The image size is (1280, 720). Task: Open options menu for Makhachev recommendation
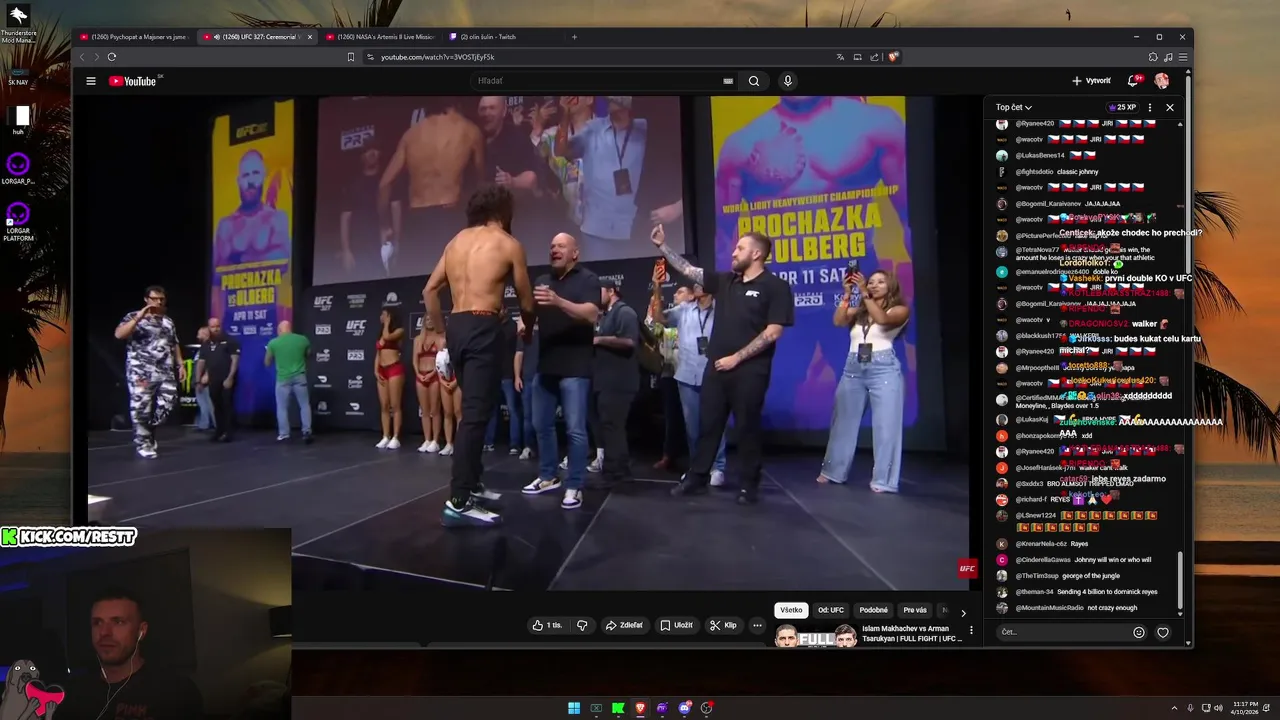[x=971, y=630]
